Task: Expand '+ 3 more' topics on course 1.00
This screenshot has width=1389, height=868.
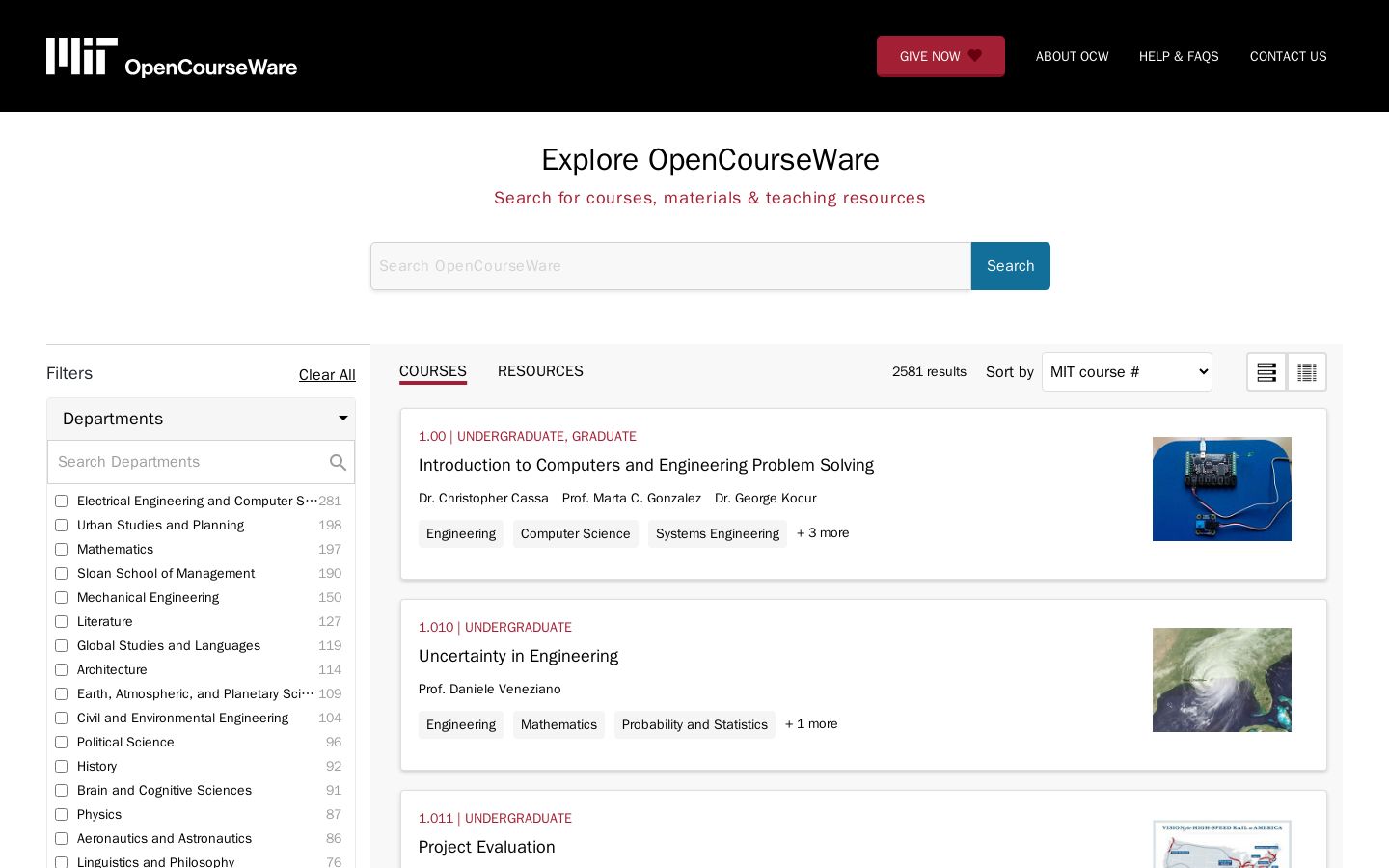Action: pyautogui.click(x=823, y=532)
